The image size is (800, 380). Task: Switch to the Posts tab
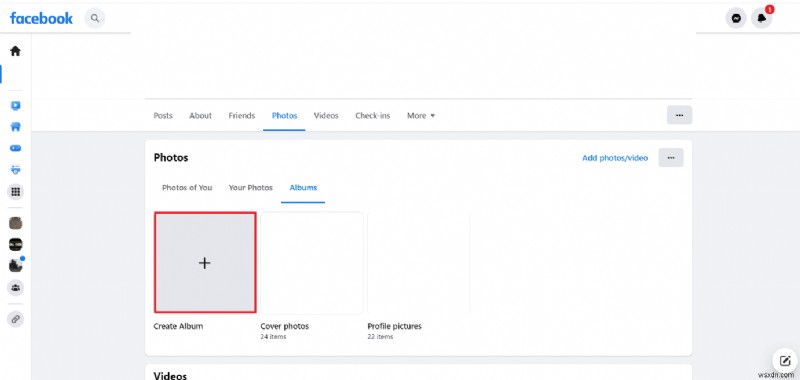point(163,116)
